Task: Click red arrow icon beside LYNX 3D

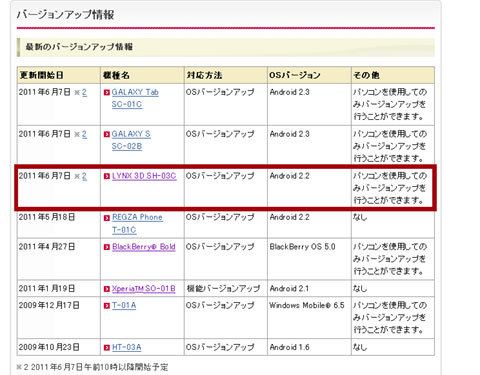Action: (107, 176)
